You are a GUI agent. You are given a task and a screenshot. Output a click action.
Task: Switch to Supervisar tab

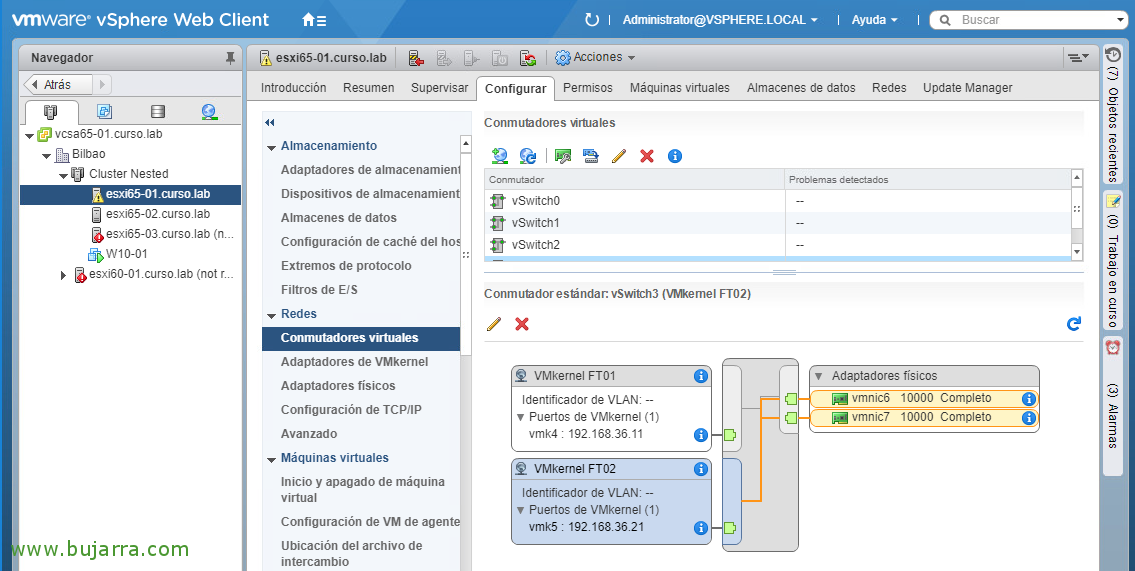(439, 88)
